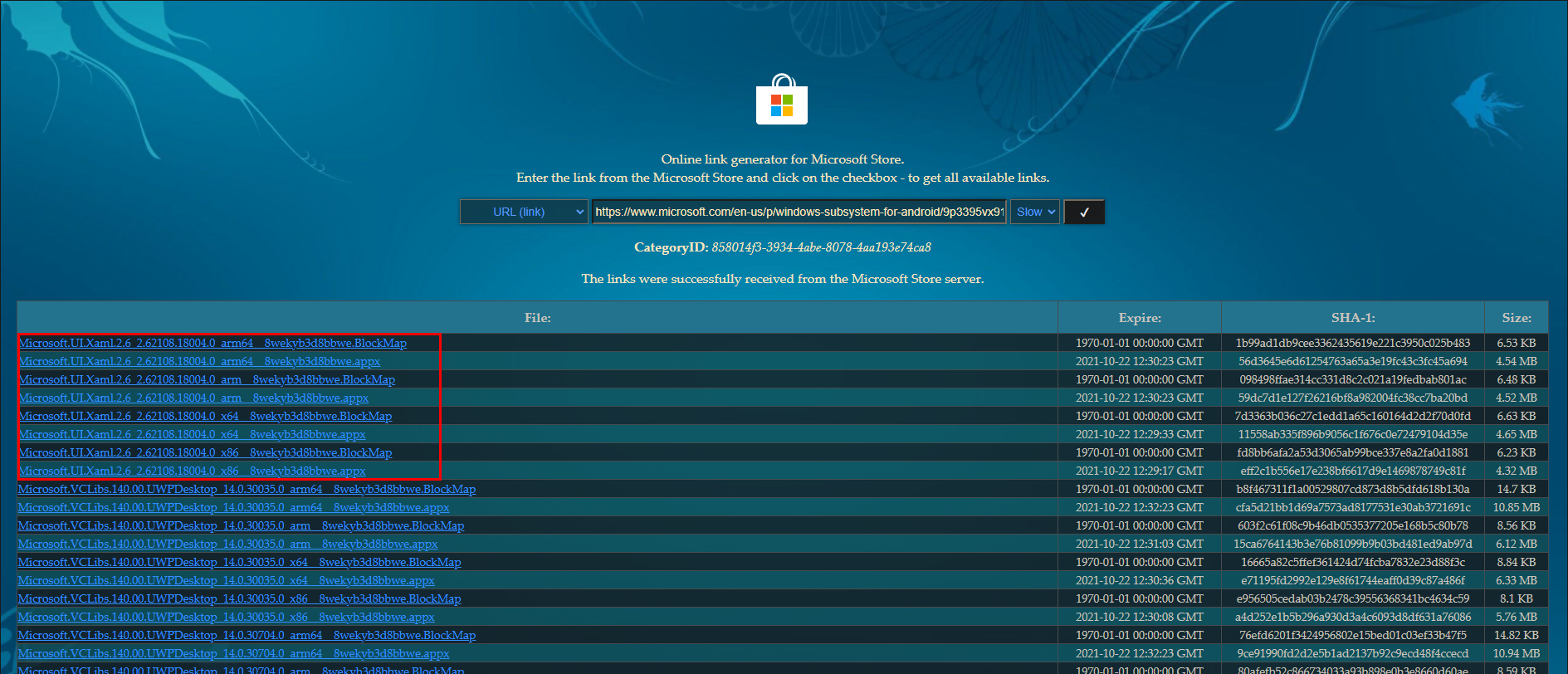The width and height of the screenshot is (1568, 674).
Task: Open Microsoft.UI.Xaml.2.6 x64 BlockMap link
Action: (x=205, y=416)
